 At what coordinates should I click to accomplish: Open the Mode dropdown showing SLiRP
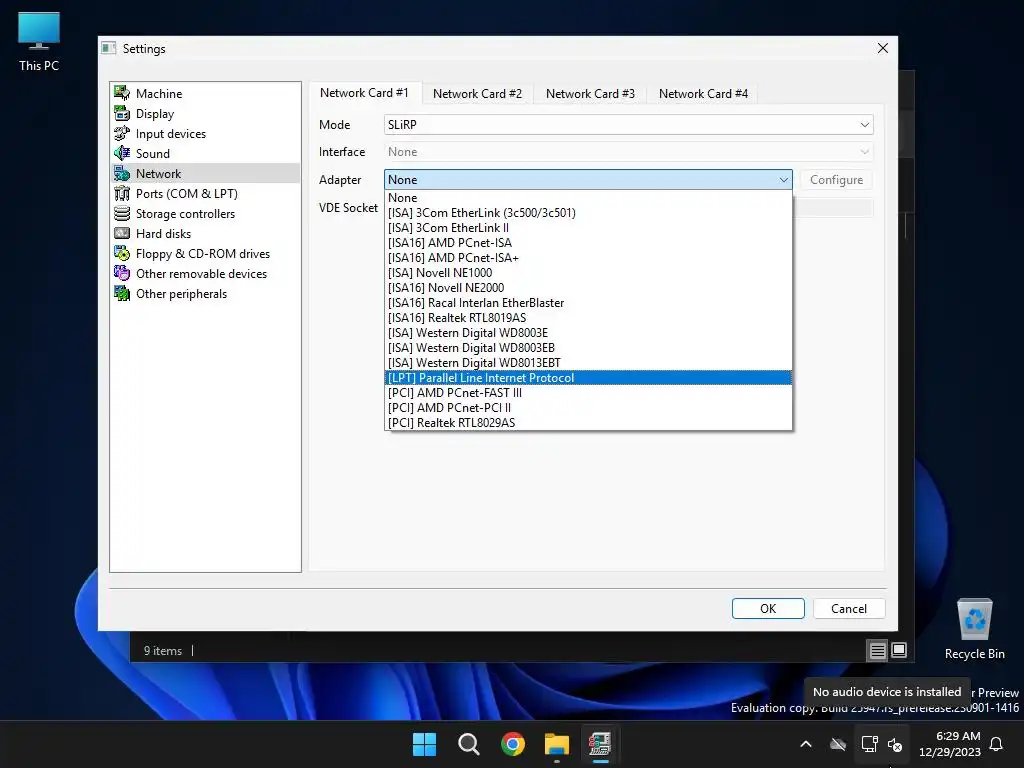[629, 125]
